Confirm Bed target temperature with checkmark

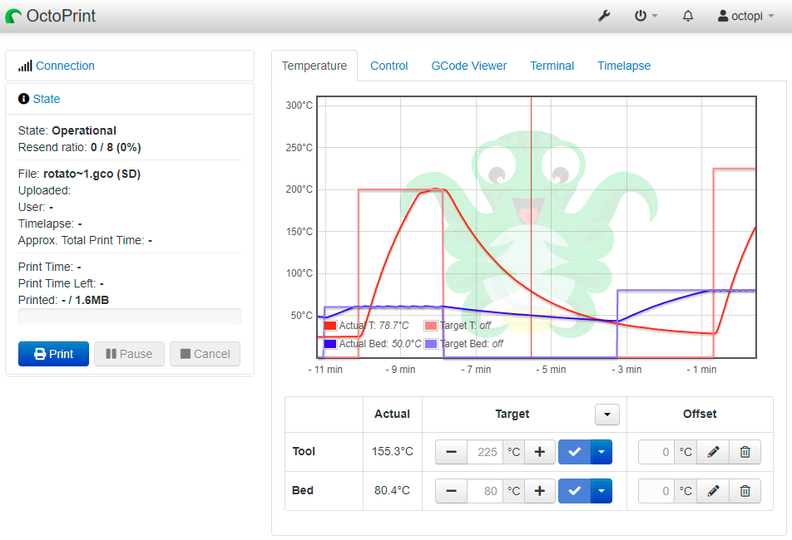click(x=574, y=491)
